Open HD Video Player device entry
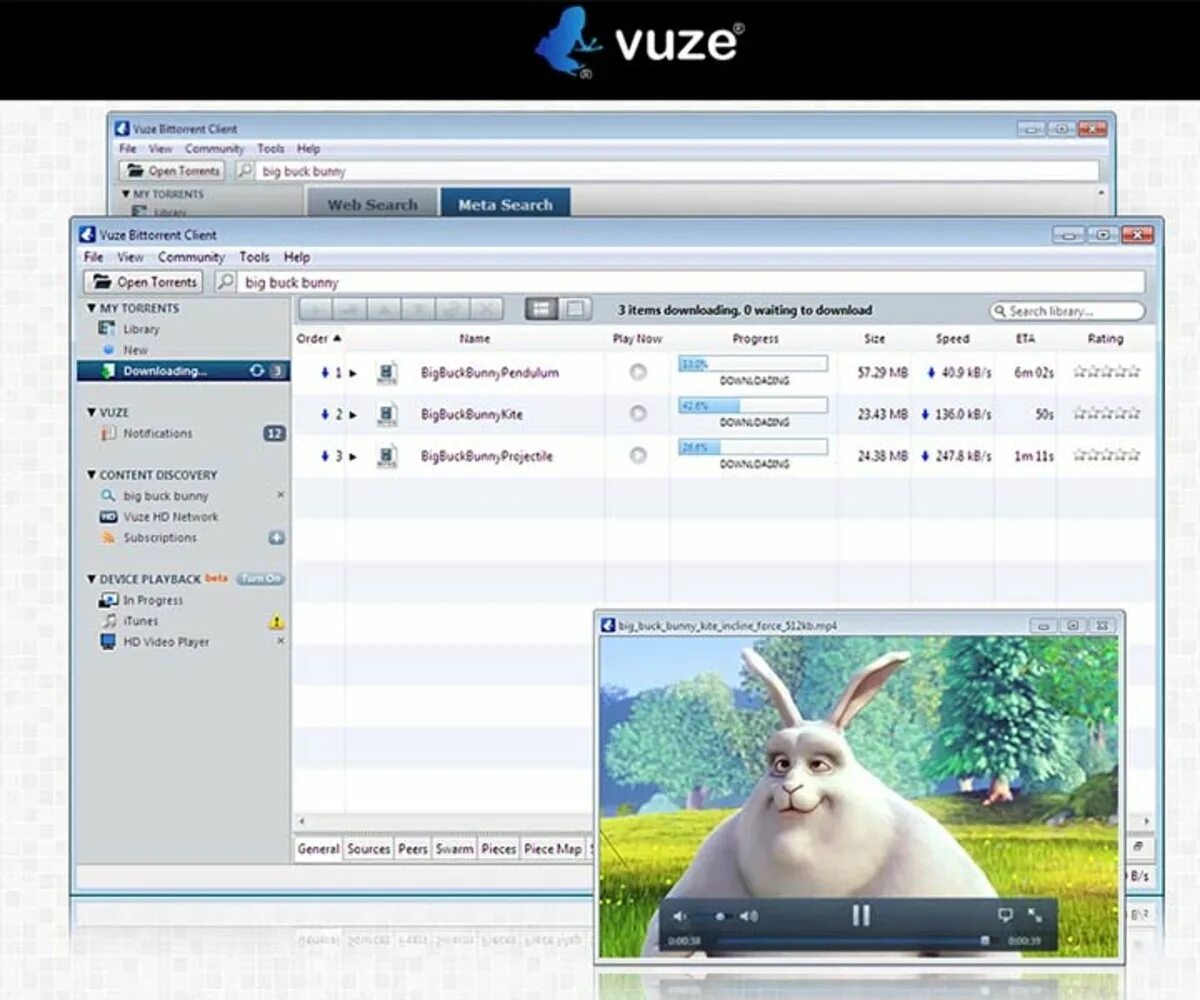1200x1000 pixels. pyautogui.click(x=166, y=642)
